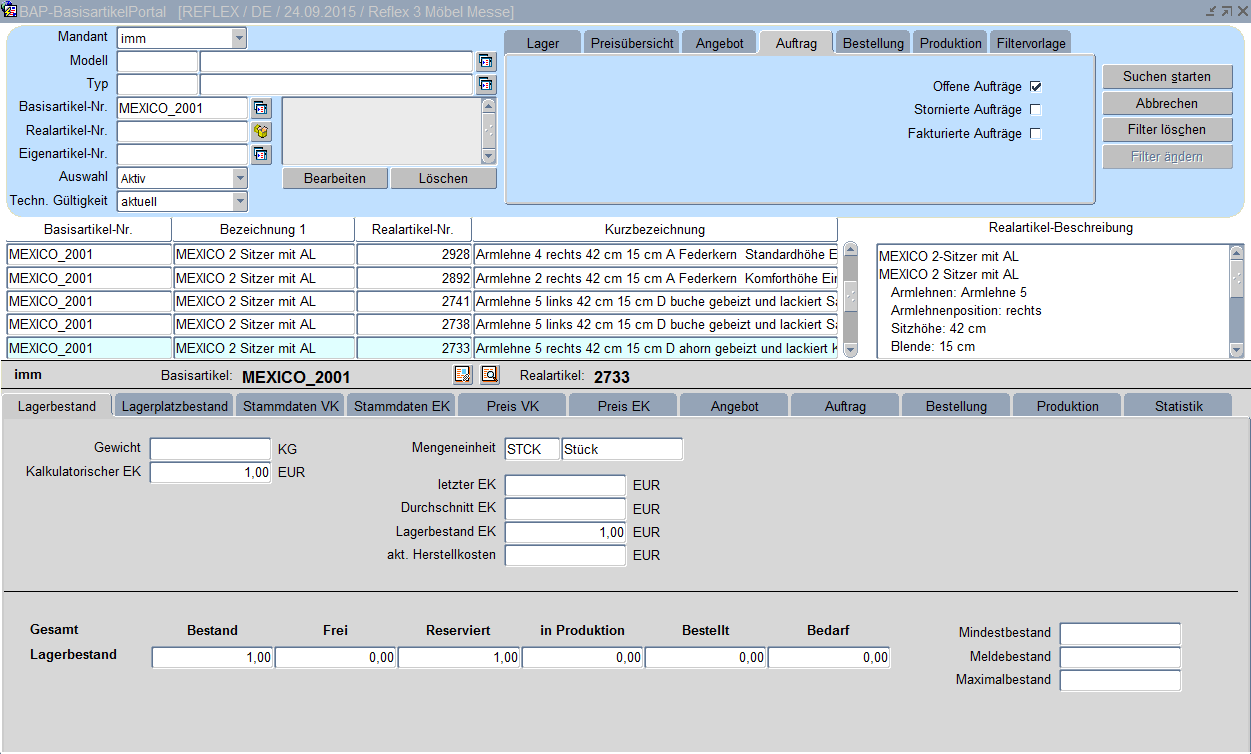Open the Modell lookup list icon
The height and width of the screenshot is (754, 1251).
tap(486, 62)
